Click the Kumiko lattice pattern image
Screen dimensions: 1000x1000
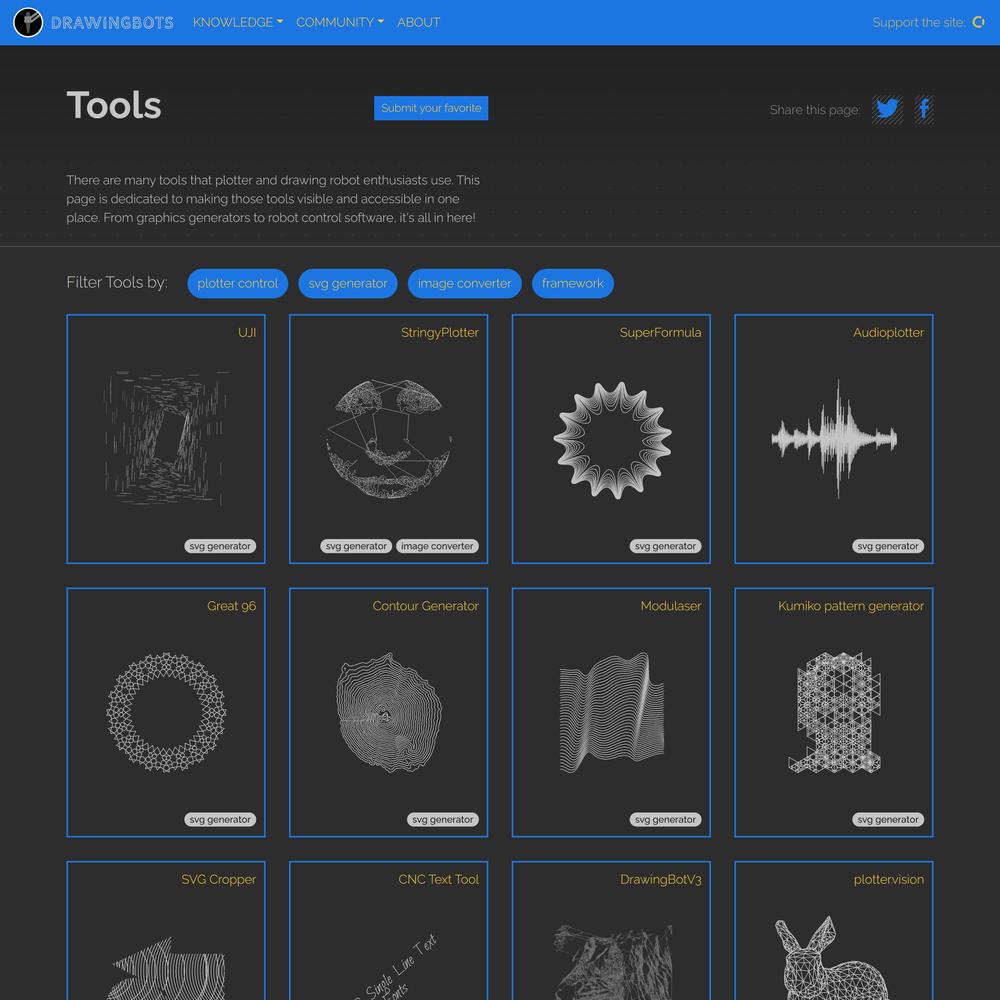click(834, 712)
